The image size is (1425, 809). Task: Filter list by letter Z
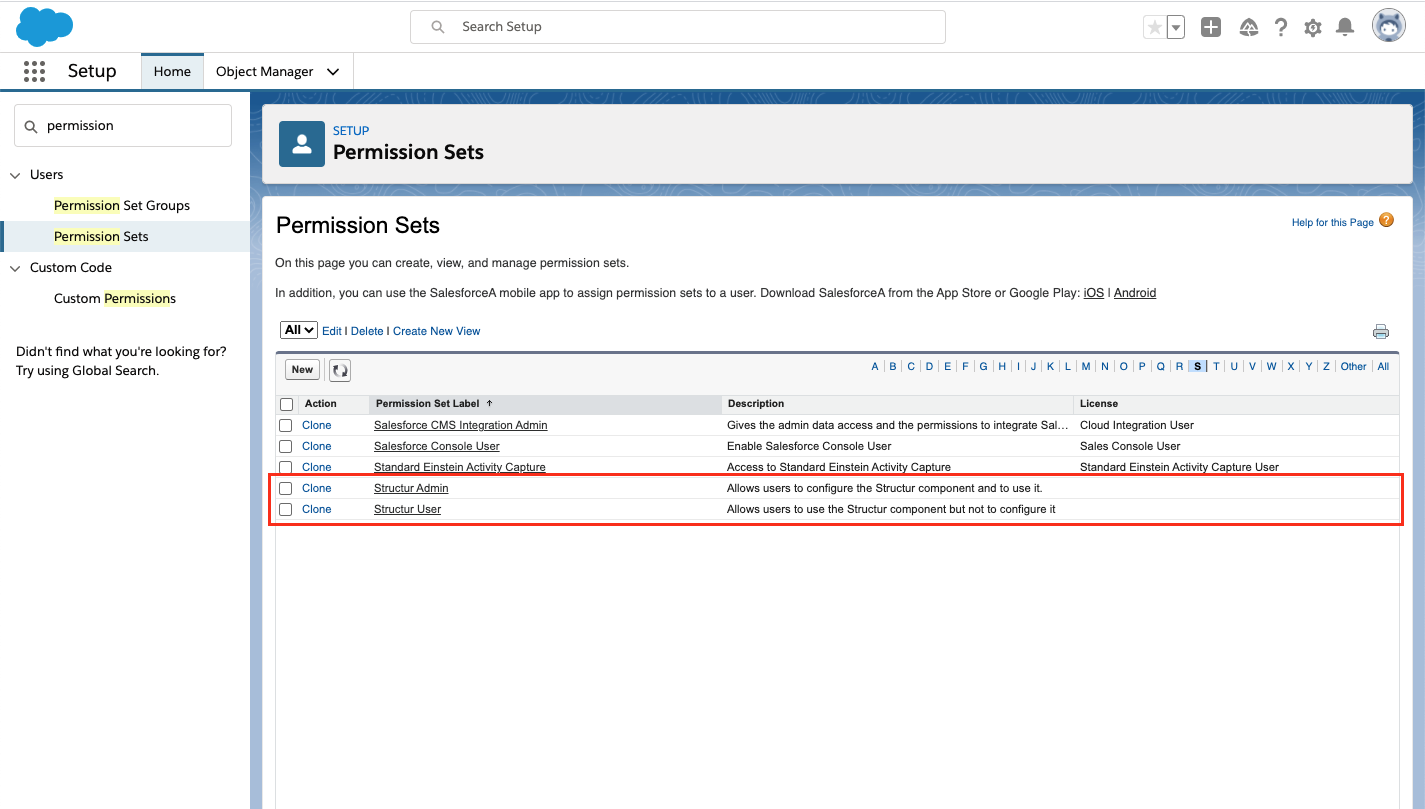[x=1326, y=367]
